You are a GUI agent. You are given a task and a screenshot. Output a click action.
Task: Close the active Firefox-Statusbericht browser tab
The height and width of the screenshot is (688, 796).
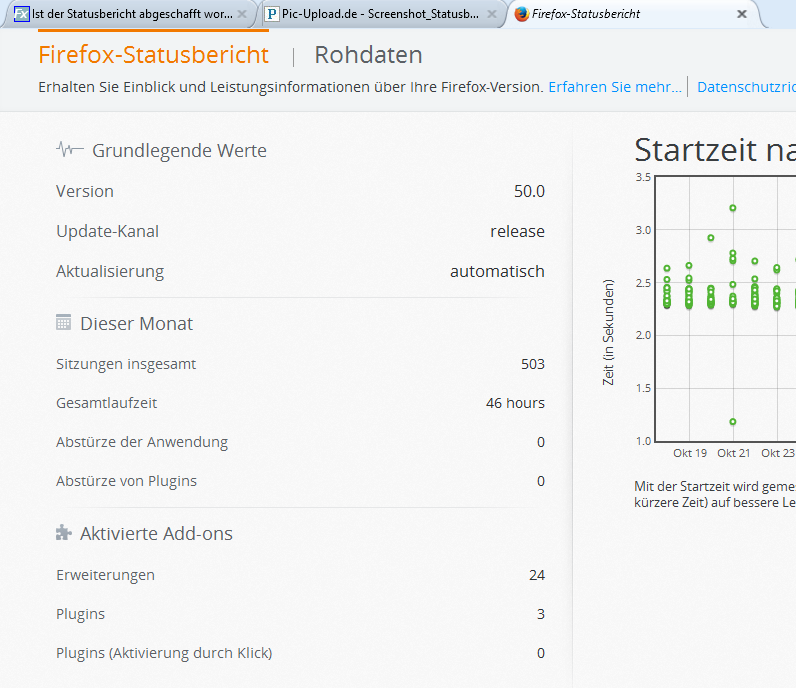(x=741, y=14)
